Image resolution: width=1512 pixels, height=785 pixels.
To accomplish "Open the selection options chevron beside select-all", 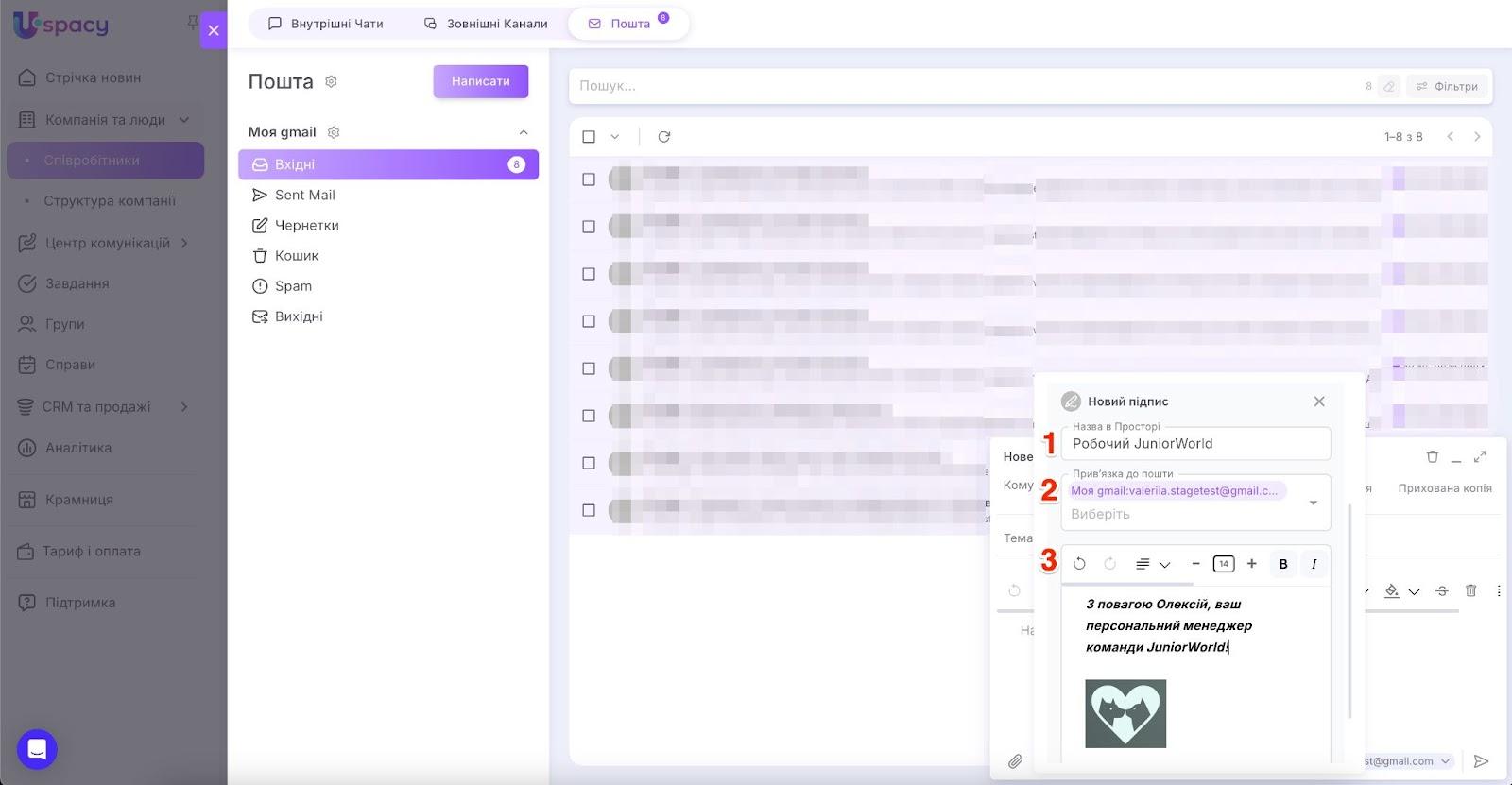I will point(614,137).
